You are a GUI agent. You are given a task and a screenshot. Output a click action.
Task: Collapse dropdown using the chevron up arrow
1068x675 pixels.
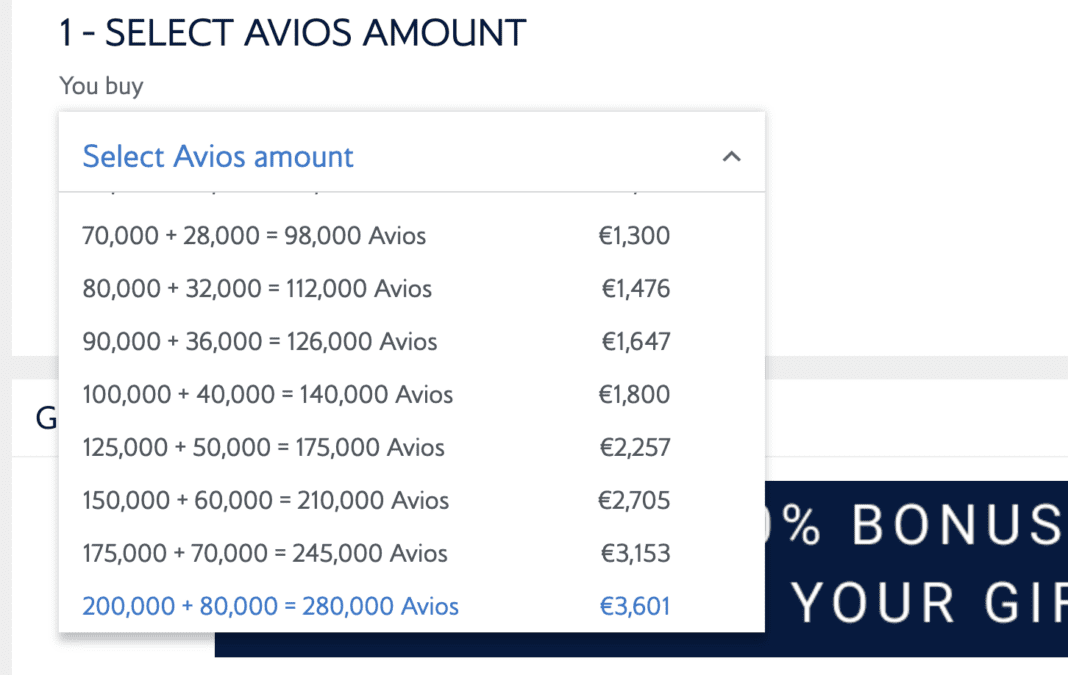coord(731,157)
